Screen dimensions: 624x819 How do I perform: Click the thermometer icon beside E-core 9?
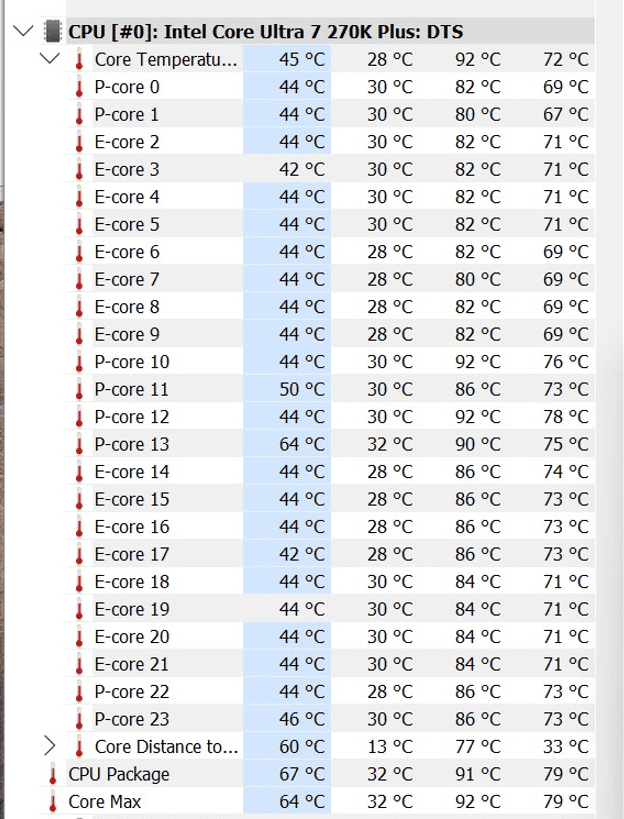[x=79, y=334]
